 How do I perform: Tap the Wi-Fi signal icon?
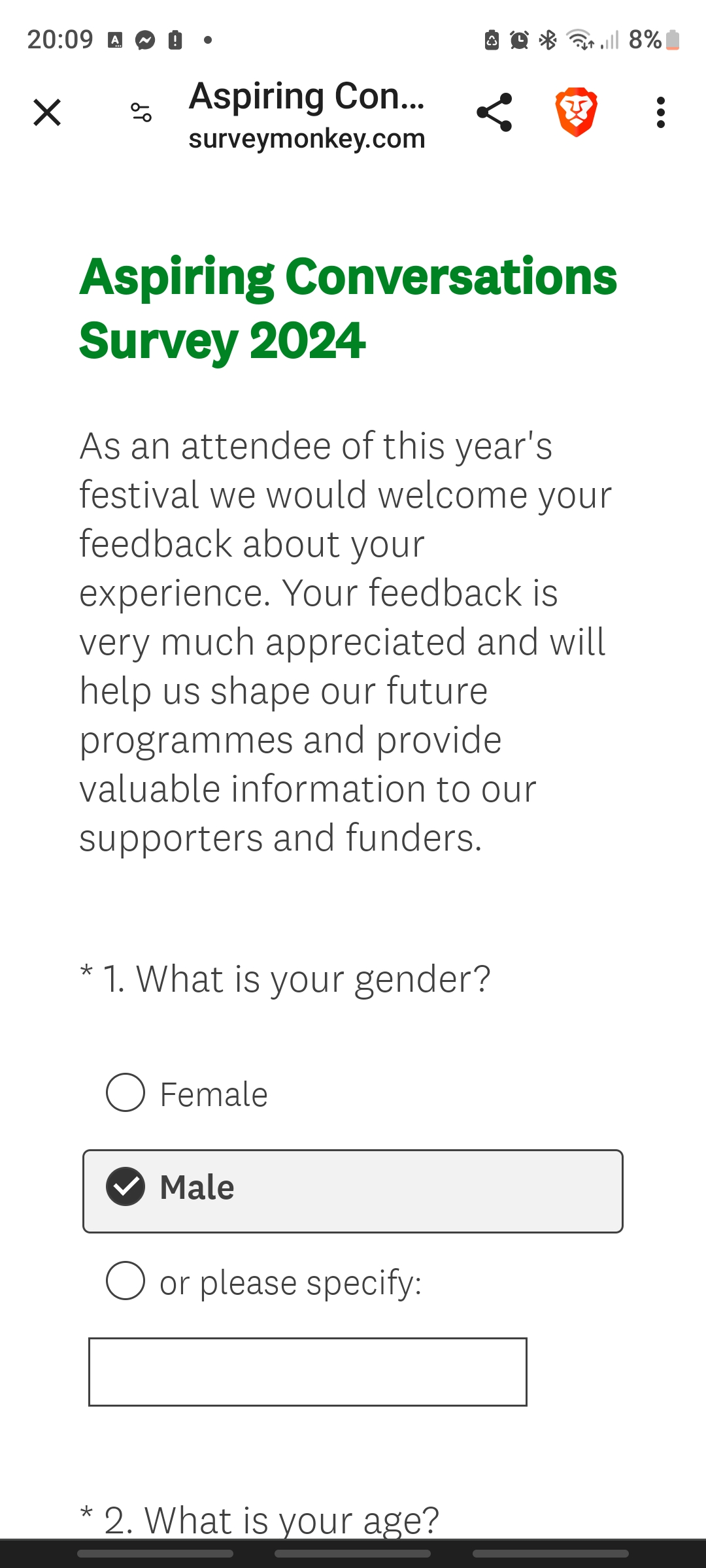click(580, 41)
